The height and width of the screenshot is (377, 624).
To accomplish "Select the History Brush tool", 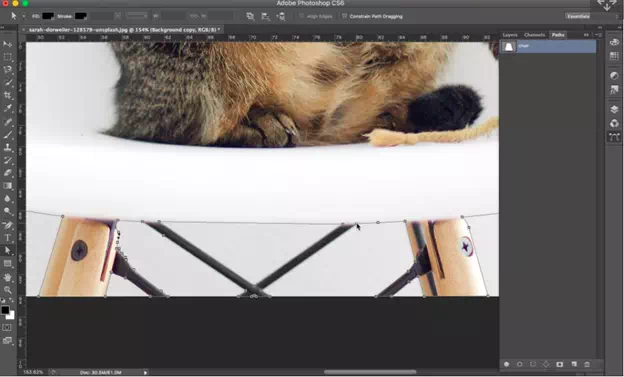I will pos(8,160).
